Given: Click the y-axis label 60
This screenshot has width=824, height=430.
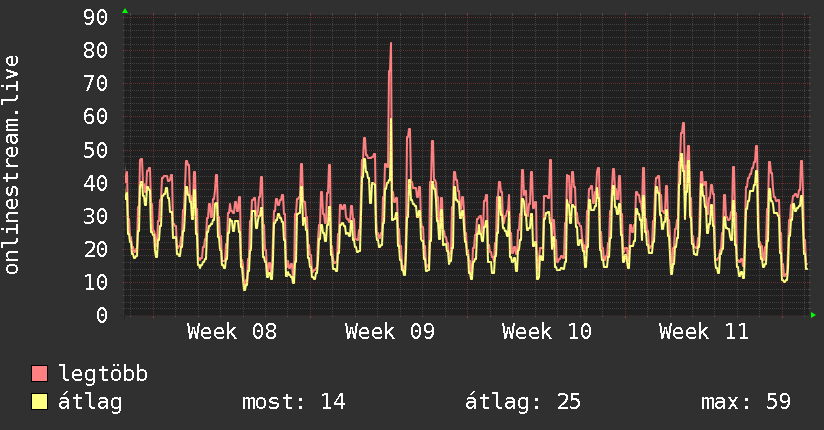Looking at the screenshot, I should (x=95, y=117).
